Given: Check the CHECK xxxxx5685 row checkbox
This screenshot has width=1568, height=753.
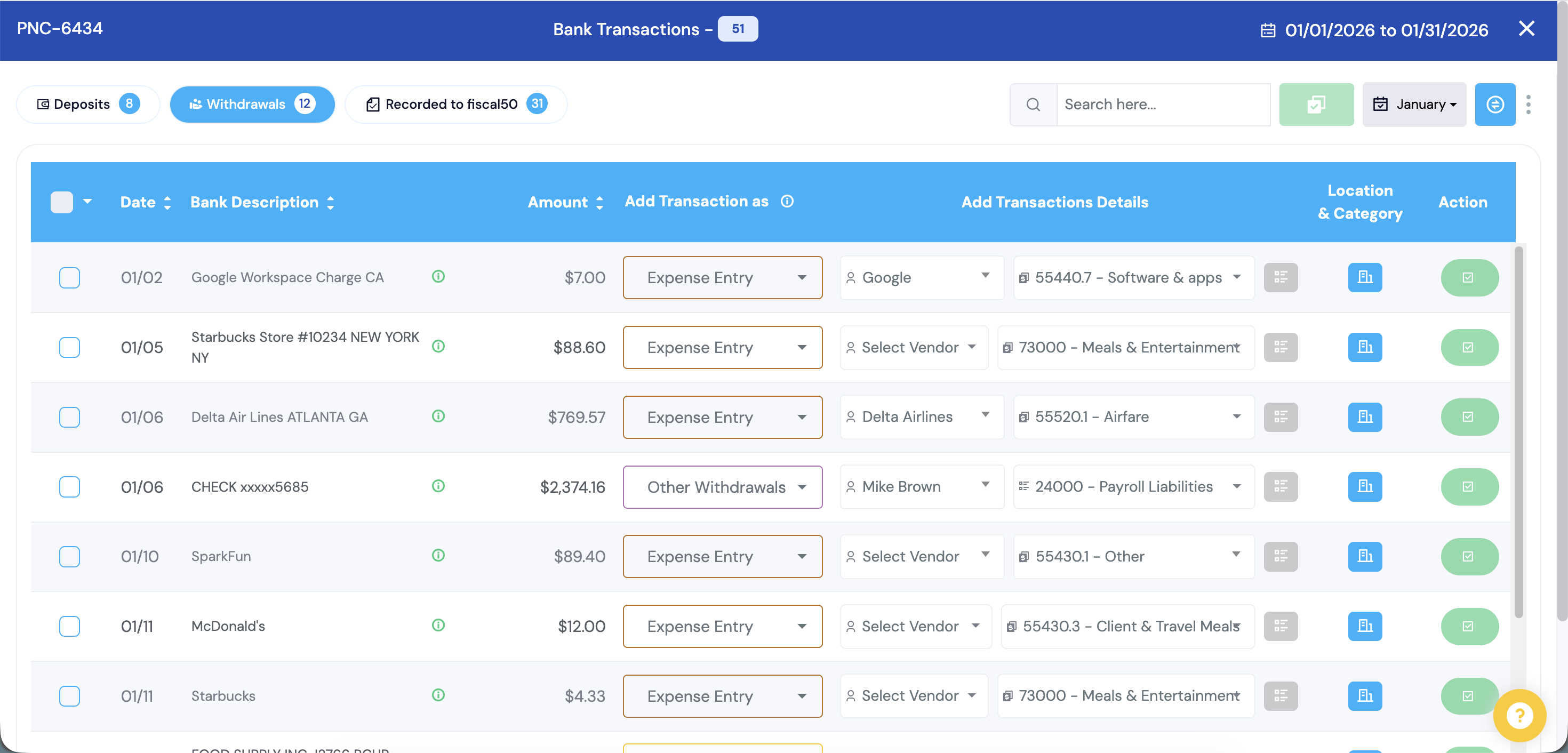Looking at the screenshot, I should (69, 487).
